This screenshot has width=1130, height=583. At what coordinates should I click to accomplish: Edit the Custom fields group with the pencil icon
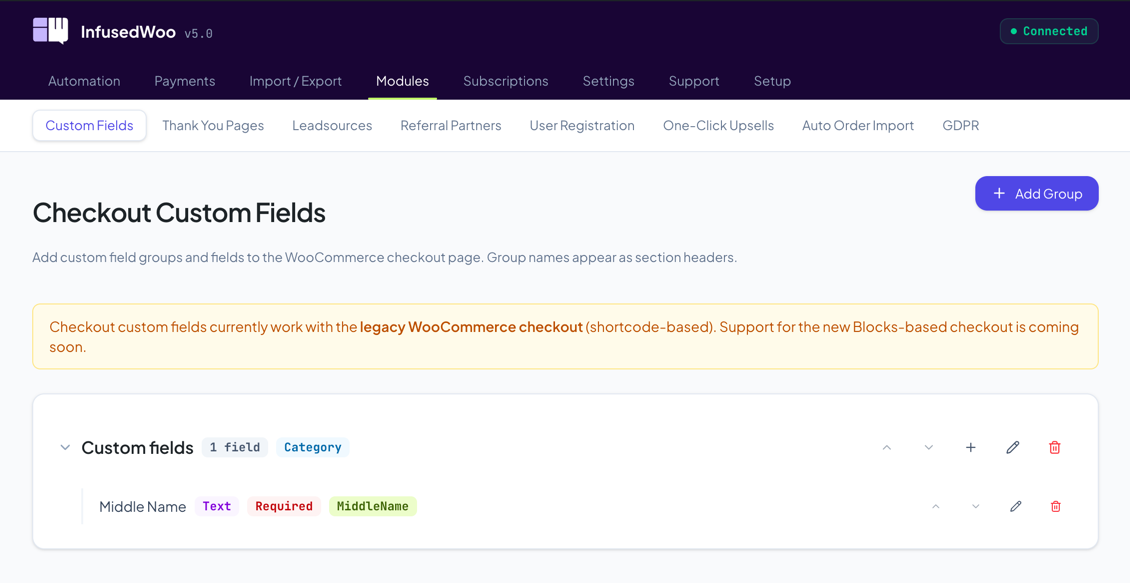coord(1012,447)
